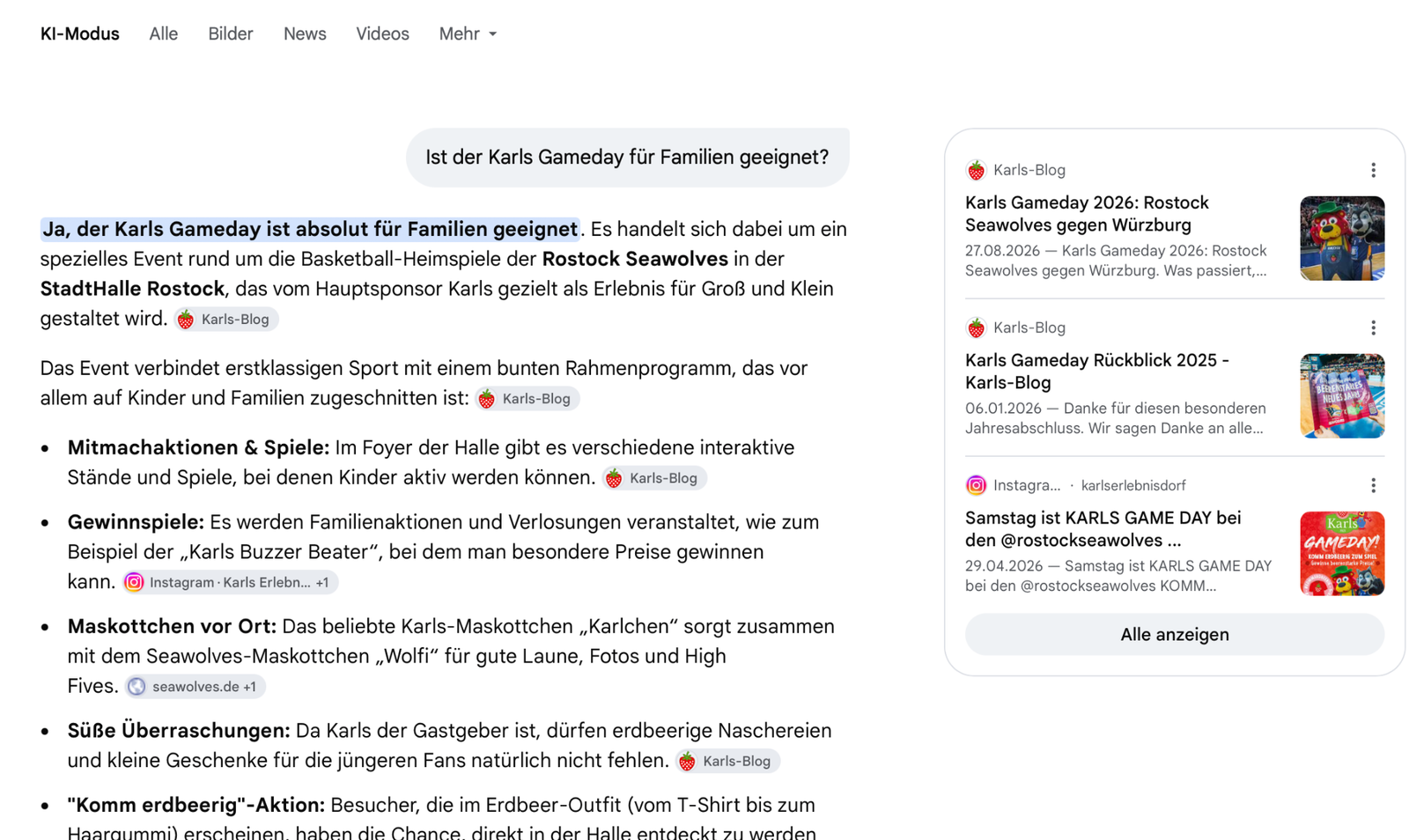The height and width of the screenshot is (840, 1409).
Task: Open 'Karls Gameday Rückblick 2025' article
Action: (x=1097, y=372)
